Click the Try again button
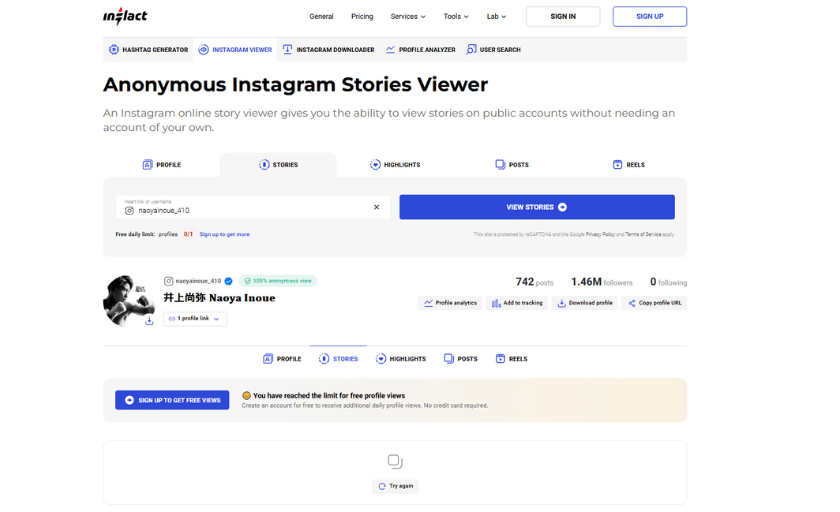Image resolution: width=840 pixels, height=512 pixels. click(395, 486)
